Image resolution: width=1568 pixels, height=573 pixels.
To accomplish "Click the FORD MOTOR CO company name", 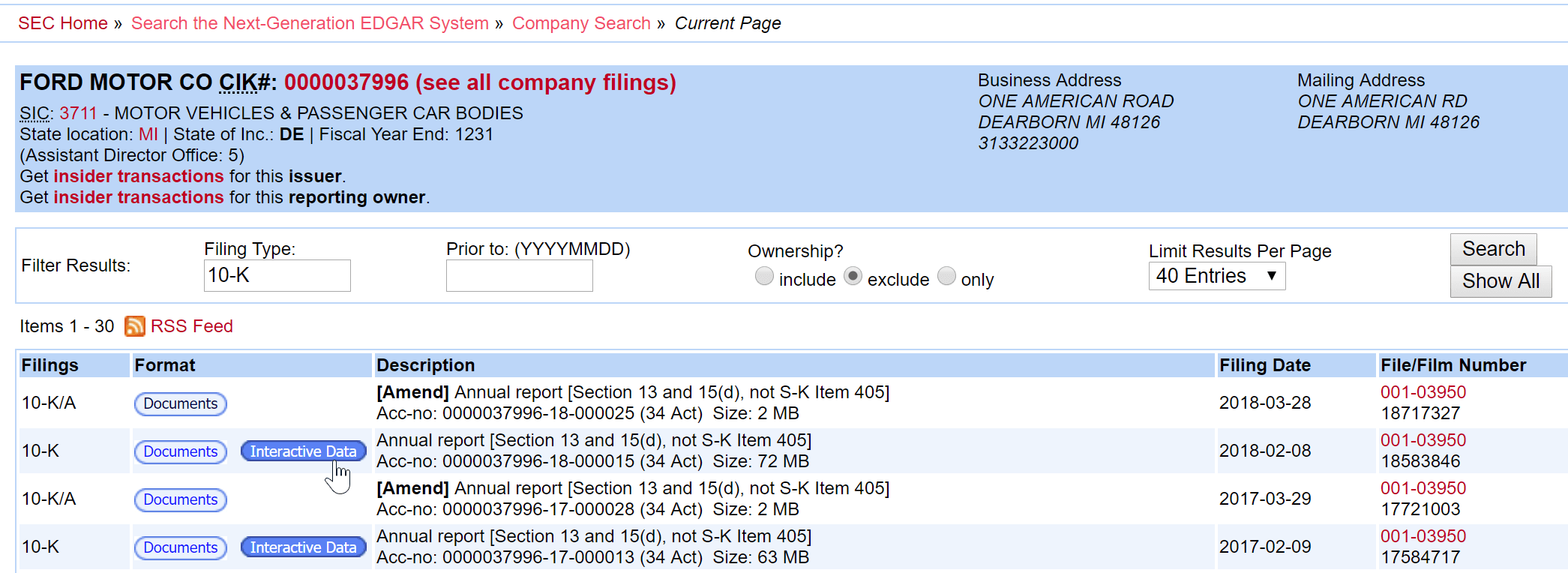I will click(x=116, y=82).
